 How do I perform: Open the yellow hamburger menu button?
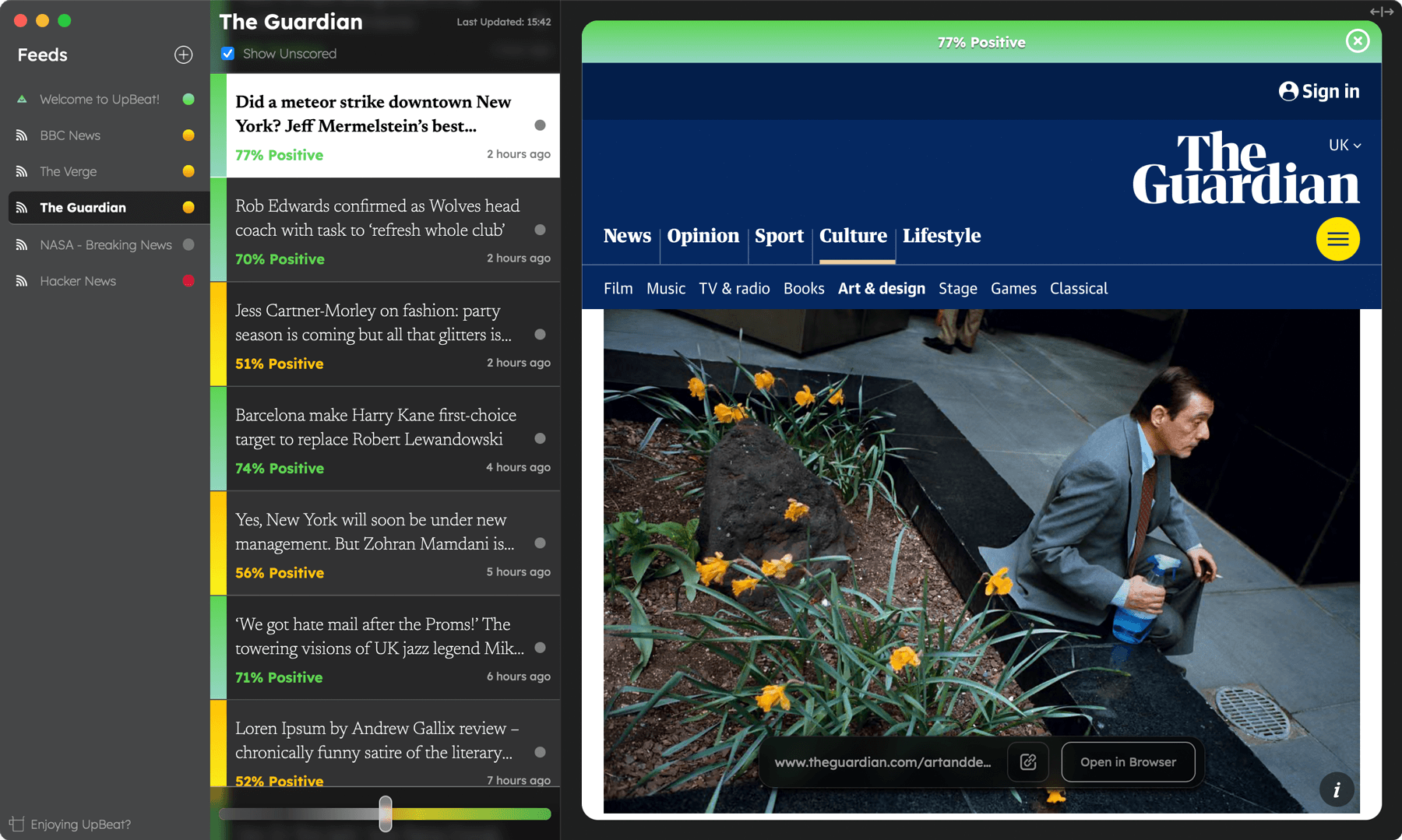coord(1337,239)
